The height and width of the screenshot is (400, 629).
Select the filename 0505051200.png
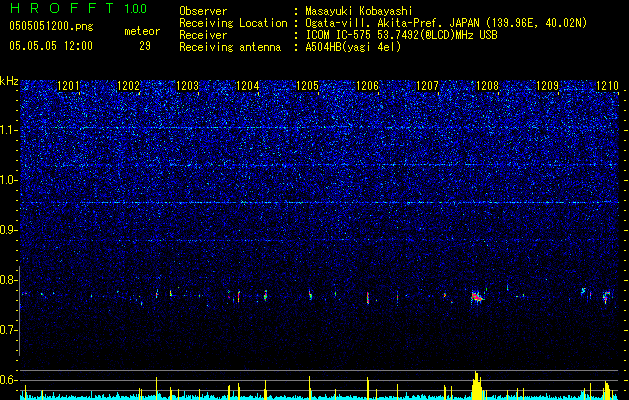click(x=51, y=26)
